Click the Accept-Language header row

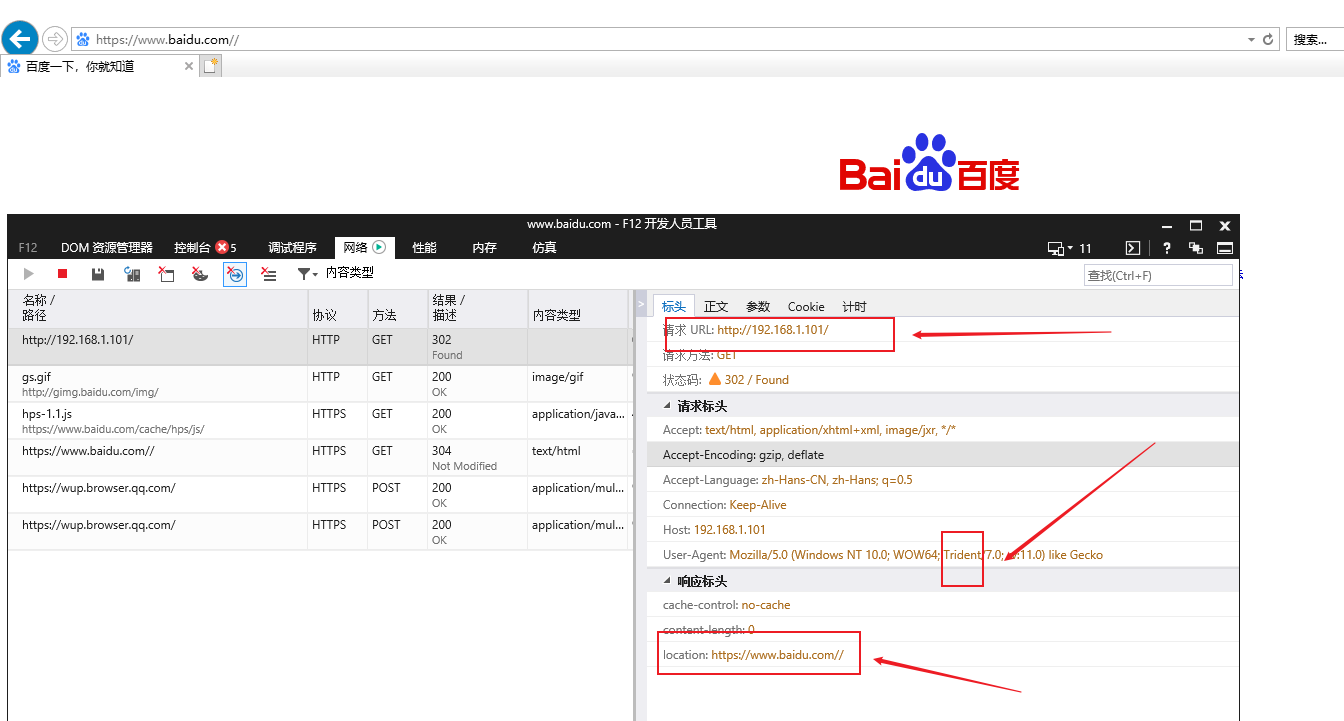[943, 480]
